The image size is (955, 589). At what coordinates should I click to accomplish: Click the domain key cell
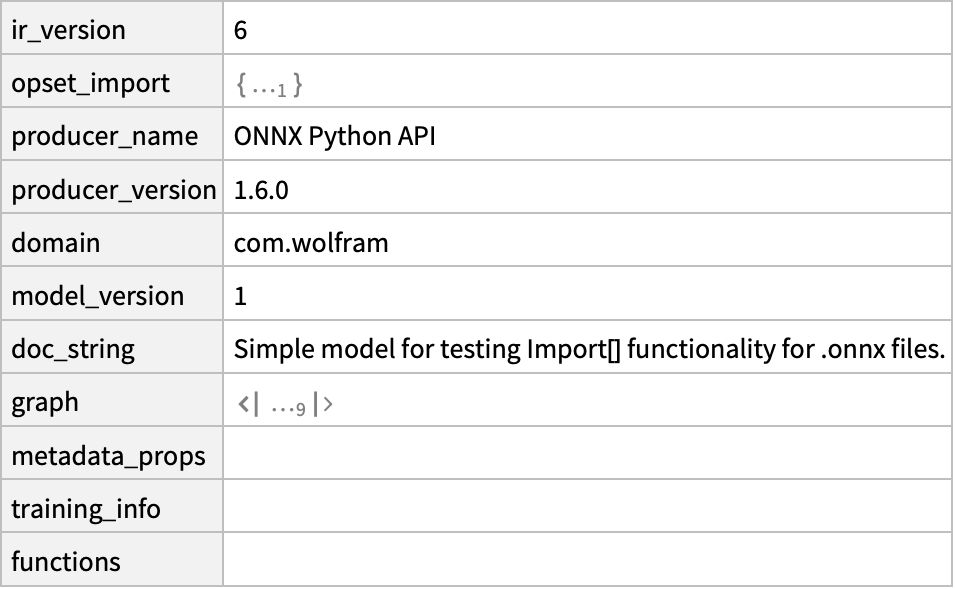(x=112, y=240)
